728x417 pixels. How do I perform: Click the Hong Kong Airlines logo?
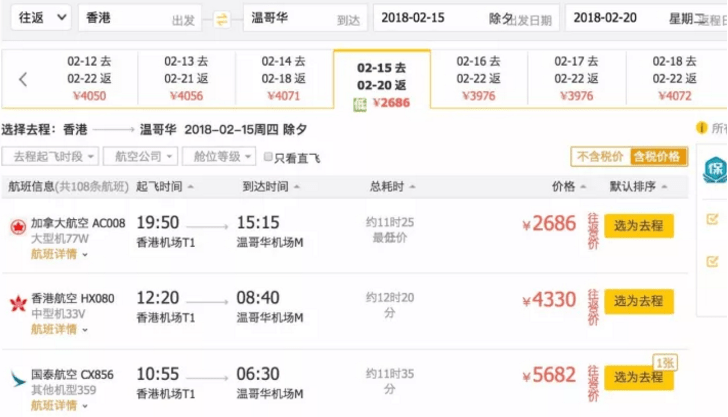[18, 303]
